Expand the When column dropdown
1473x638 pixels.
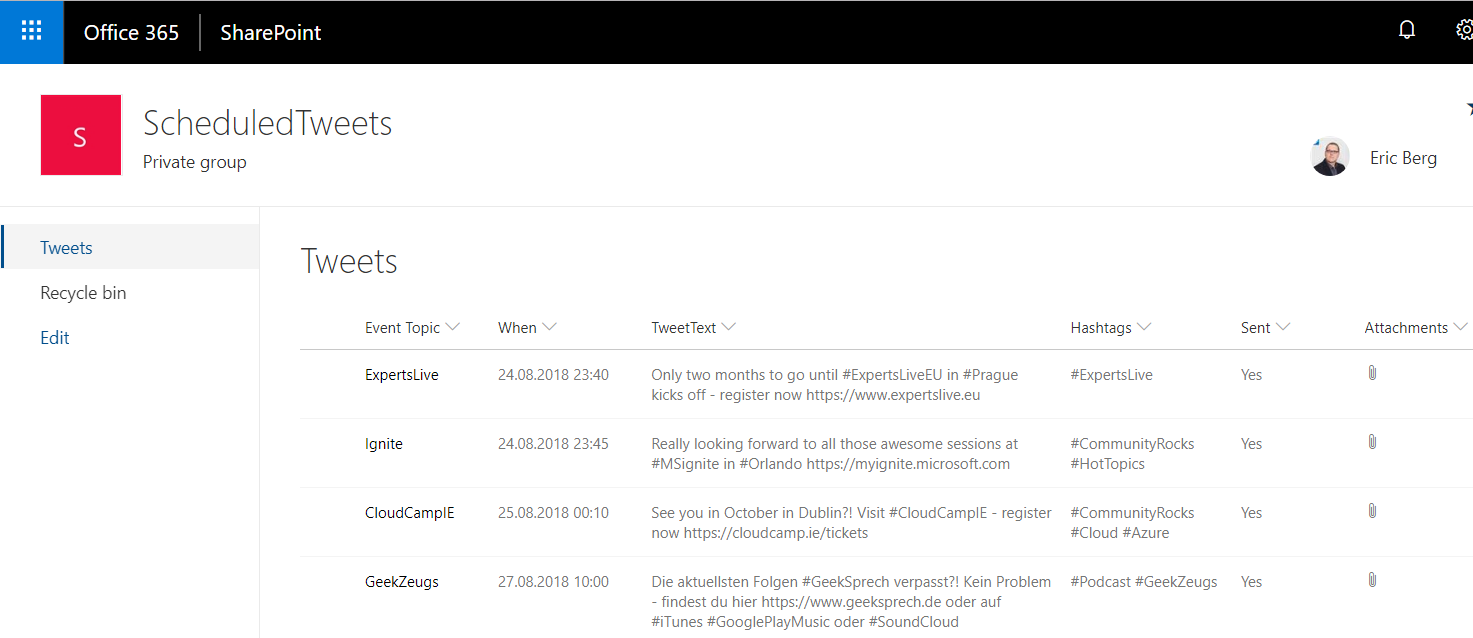pyautogui.click(x=549, y=327)
